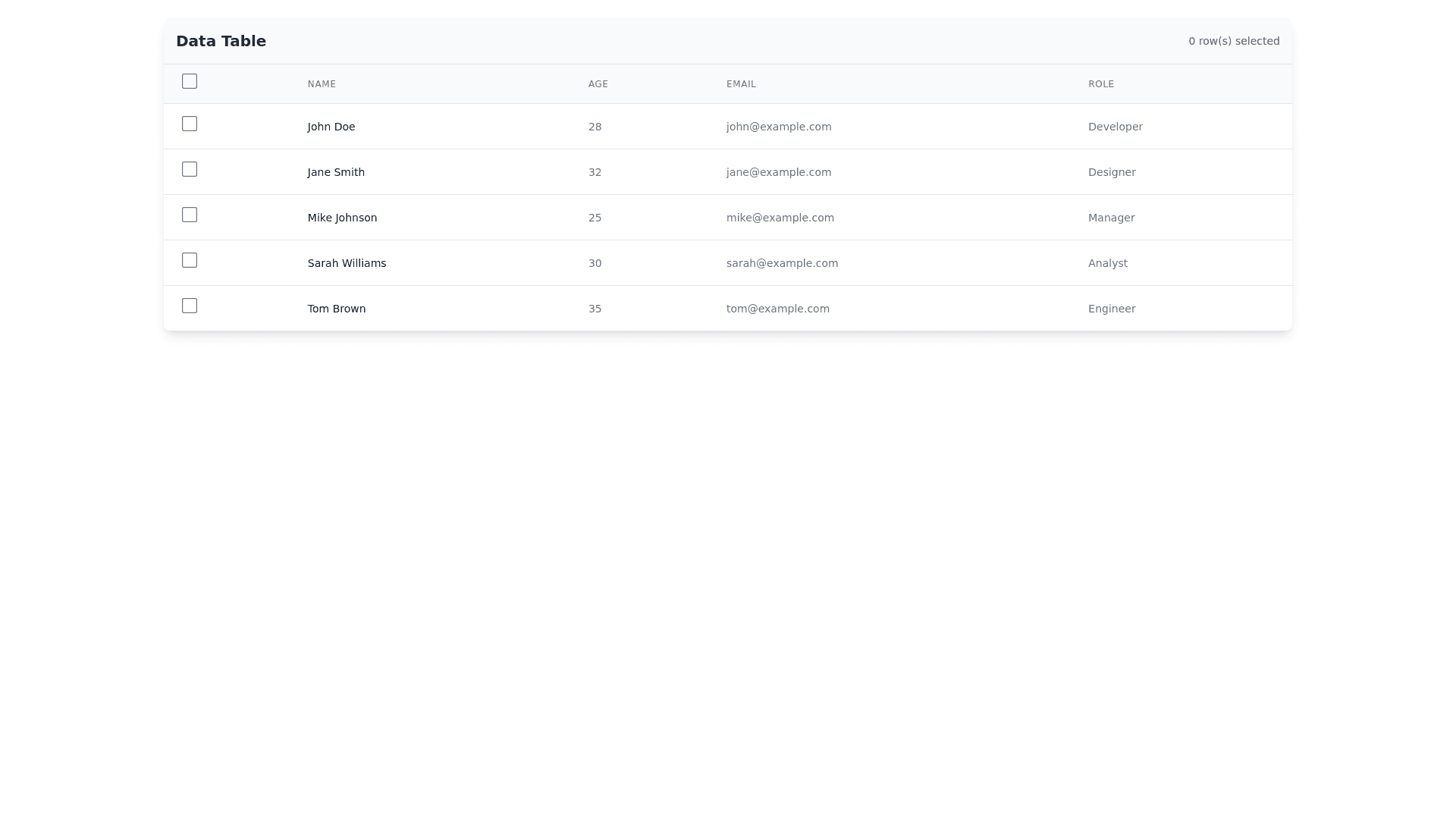
Task: Click jane@example.com email cell
Action: pyautogui.click(x=778, y=172)
